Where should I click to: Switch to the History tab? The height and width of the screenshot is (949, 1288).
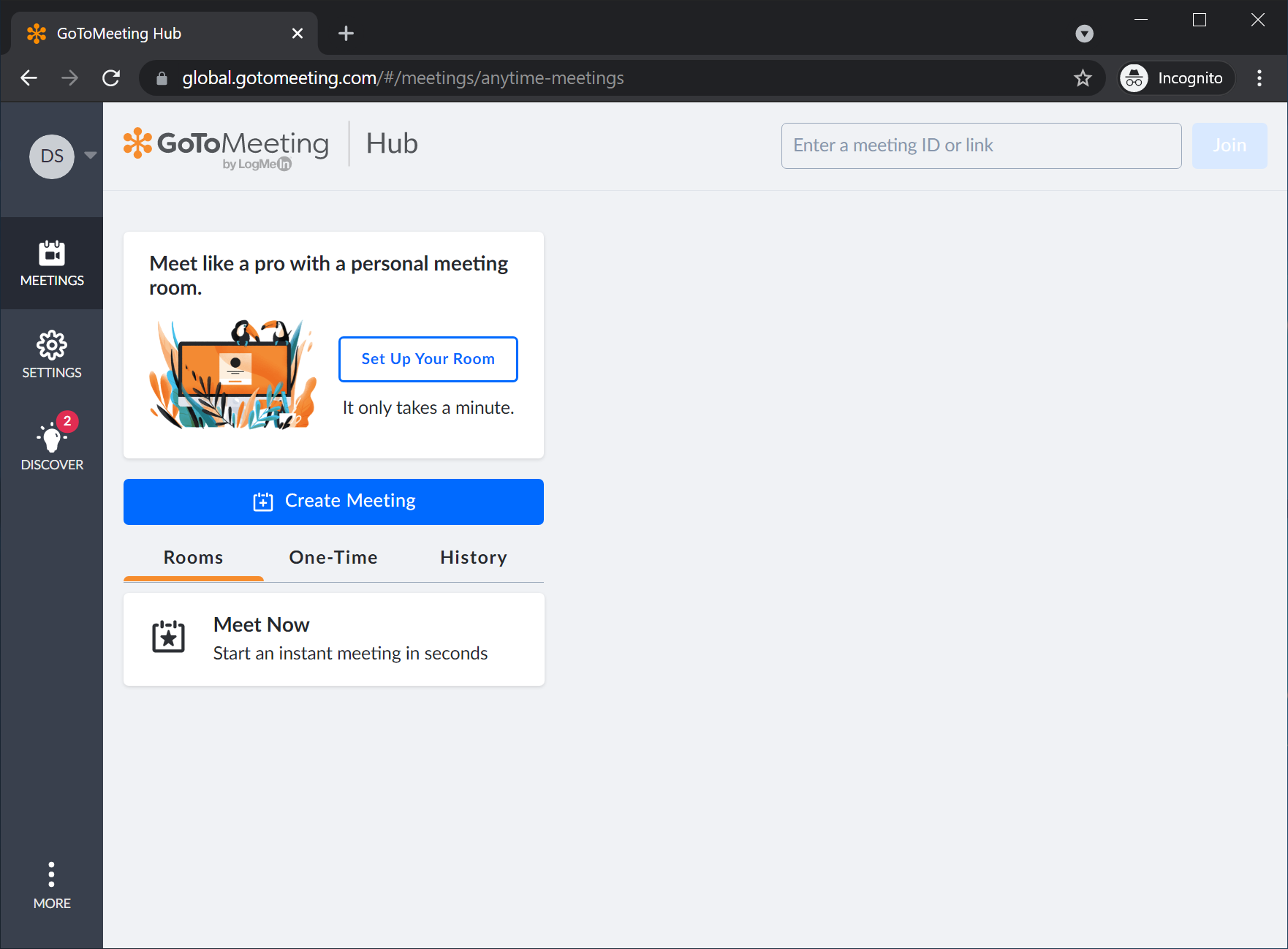473,558
